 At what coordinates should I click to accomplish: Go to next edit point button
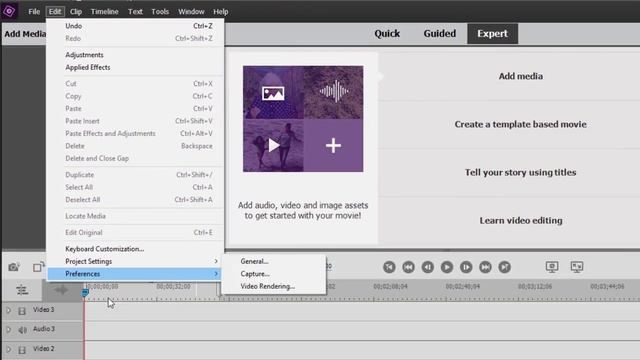click(x=504, y=267)
